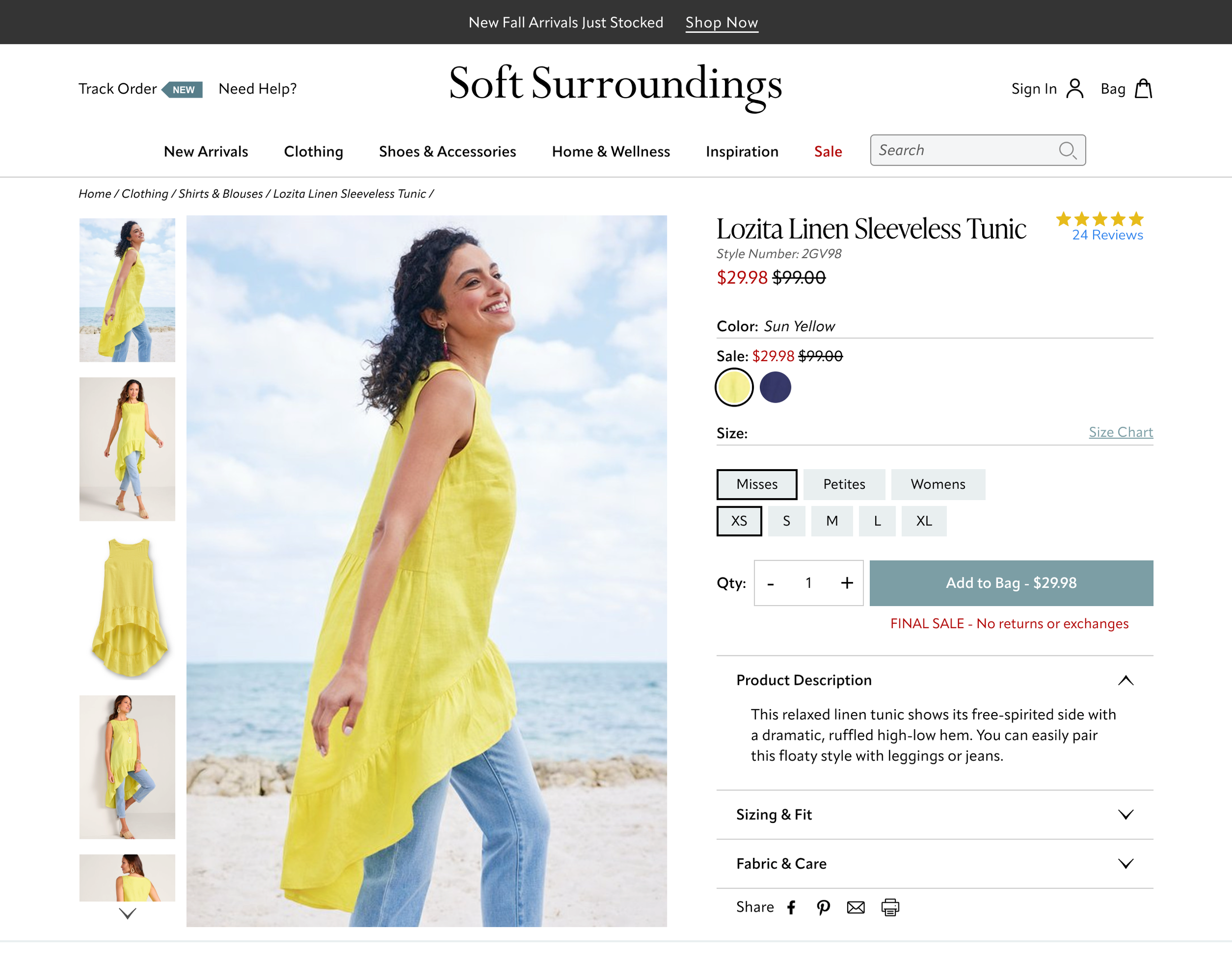The height and width of the screenshot is (953, 1232).
Task: Select the Petites size category
Action: [844, 484]
